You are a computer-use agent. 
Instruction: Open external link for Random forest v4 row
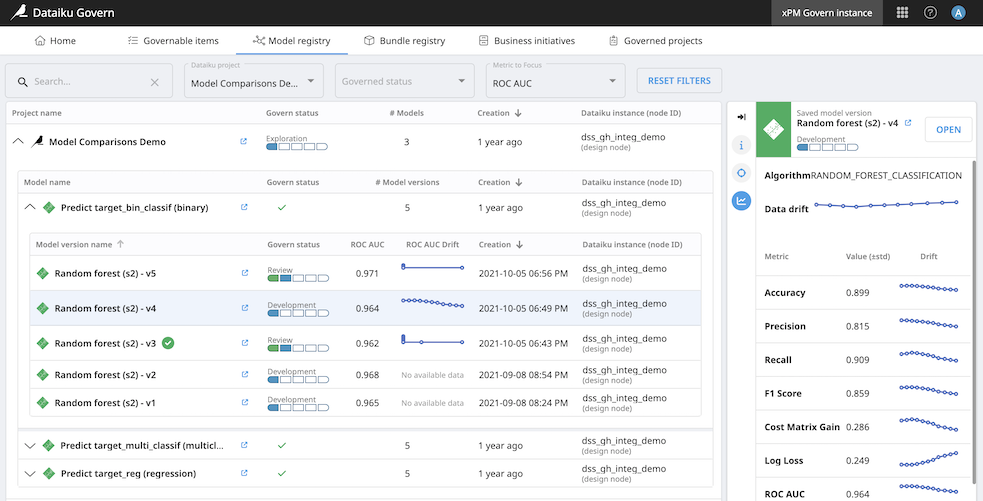[245, 308]
